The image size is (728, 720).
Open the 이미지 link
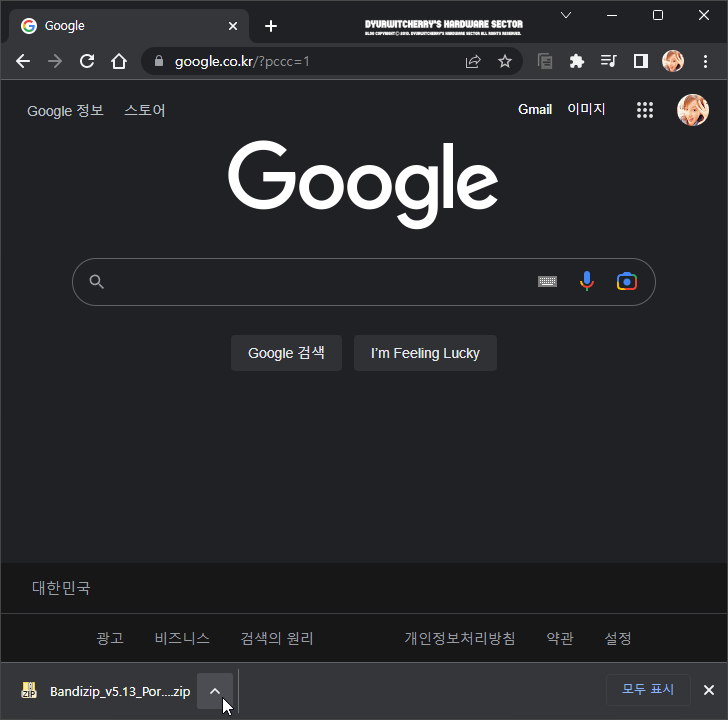click(x=586, y=109)
